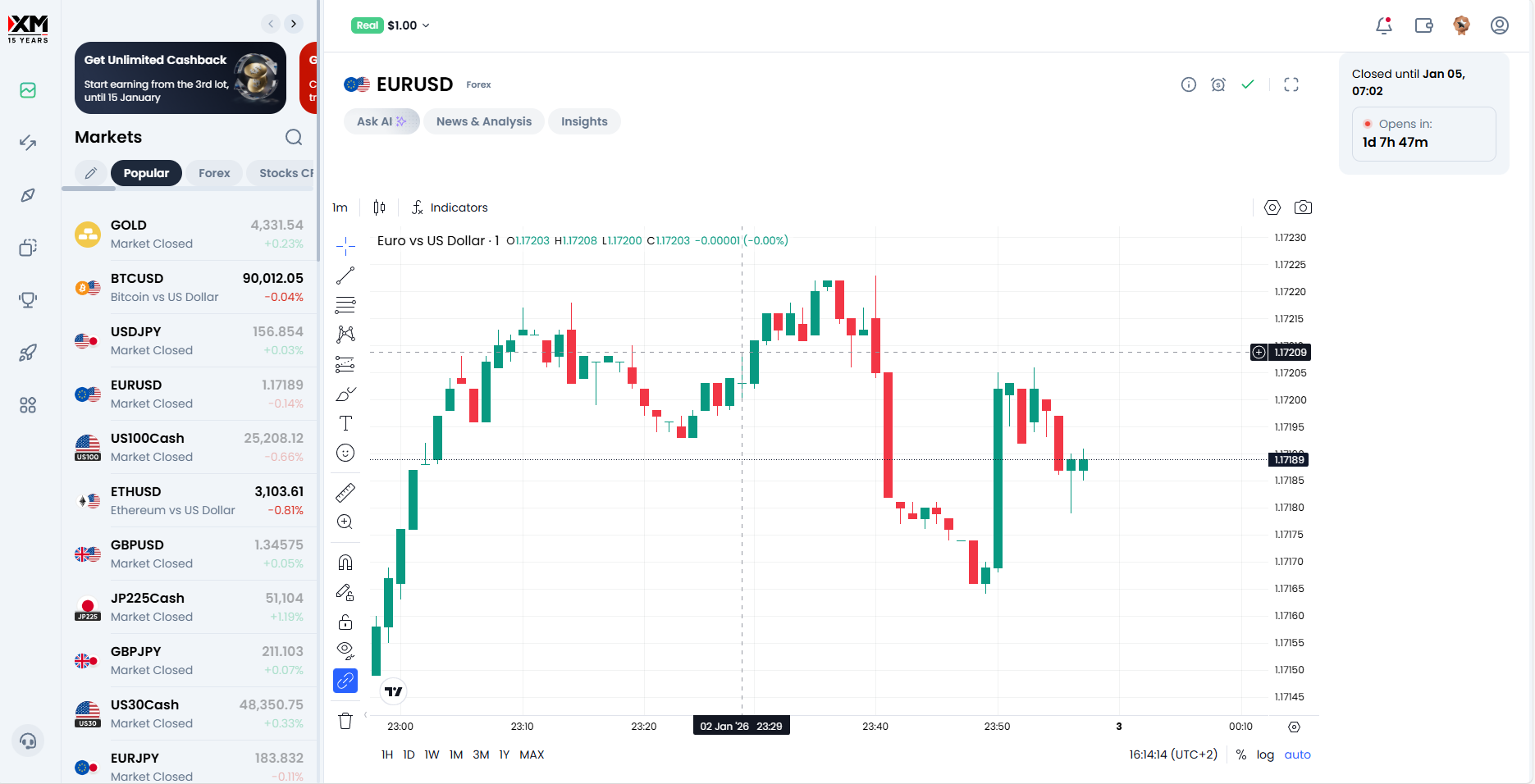Open the chart snapshot camera
Viewport: 1535px width, 784px height.
pyautogui.click(x=1303, y=207)
